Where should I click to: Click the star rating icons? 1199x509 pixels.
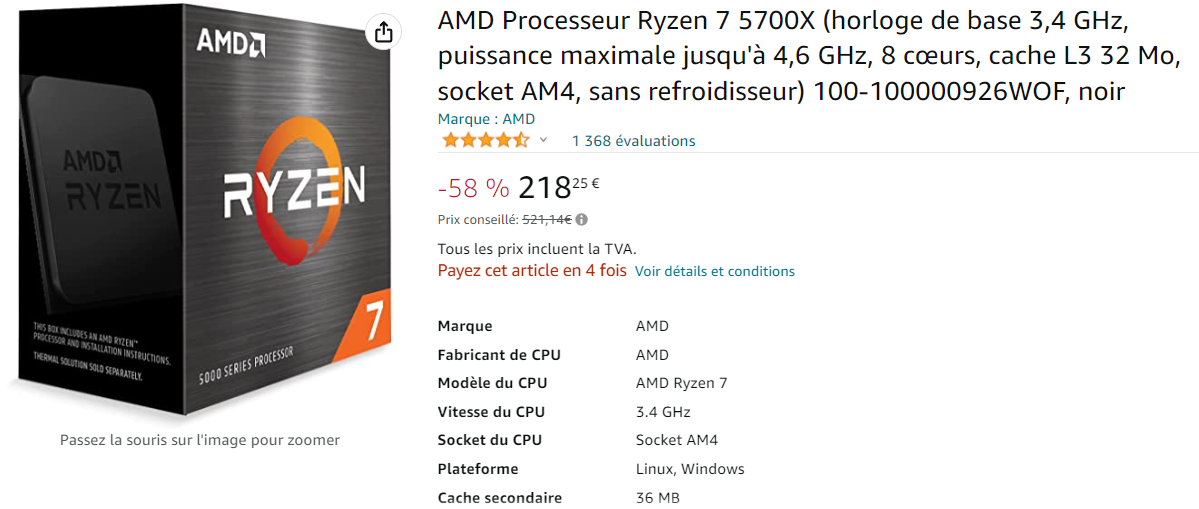pyautogui.click(x=486, y=140)
